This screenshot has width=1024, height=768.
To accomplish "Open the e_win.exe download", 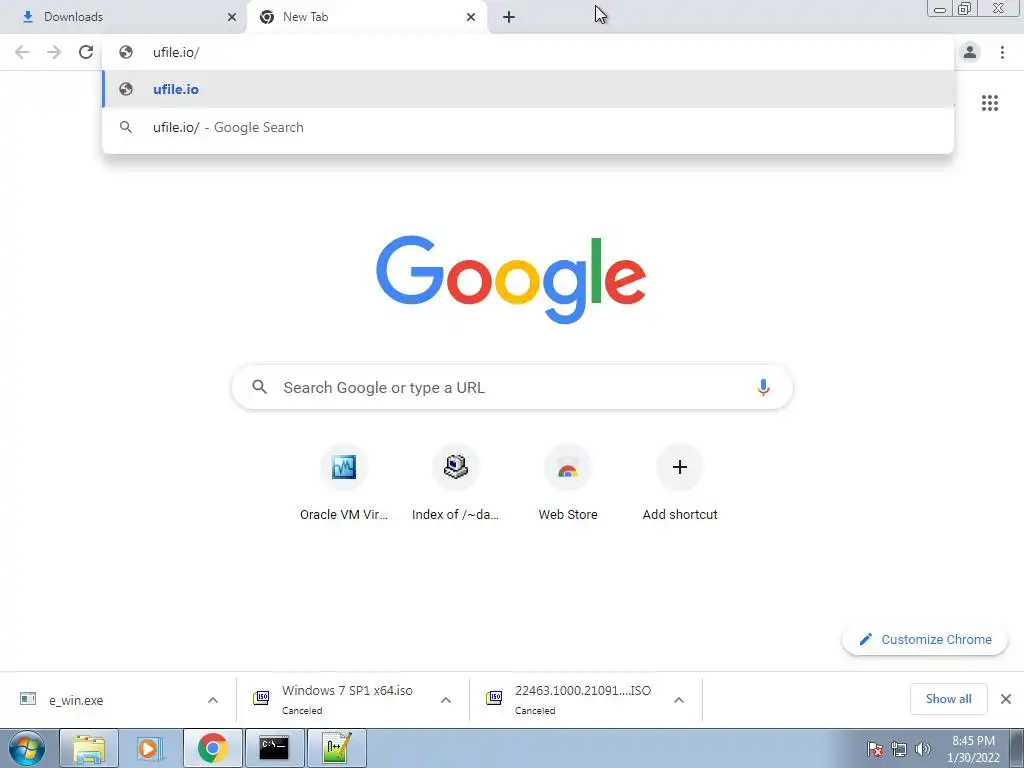I will tap(104, 700).
